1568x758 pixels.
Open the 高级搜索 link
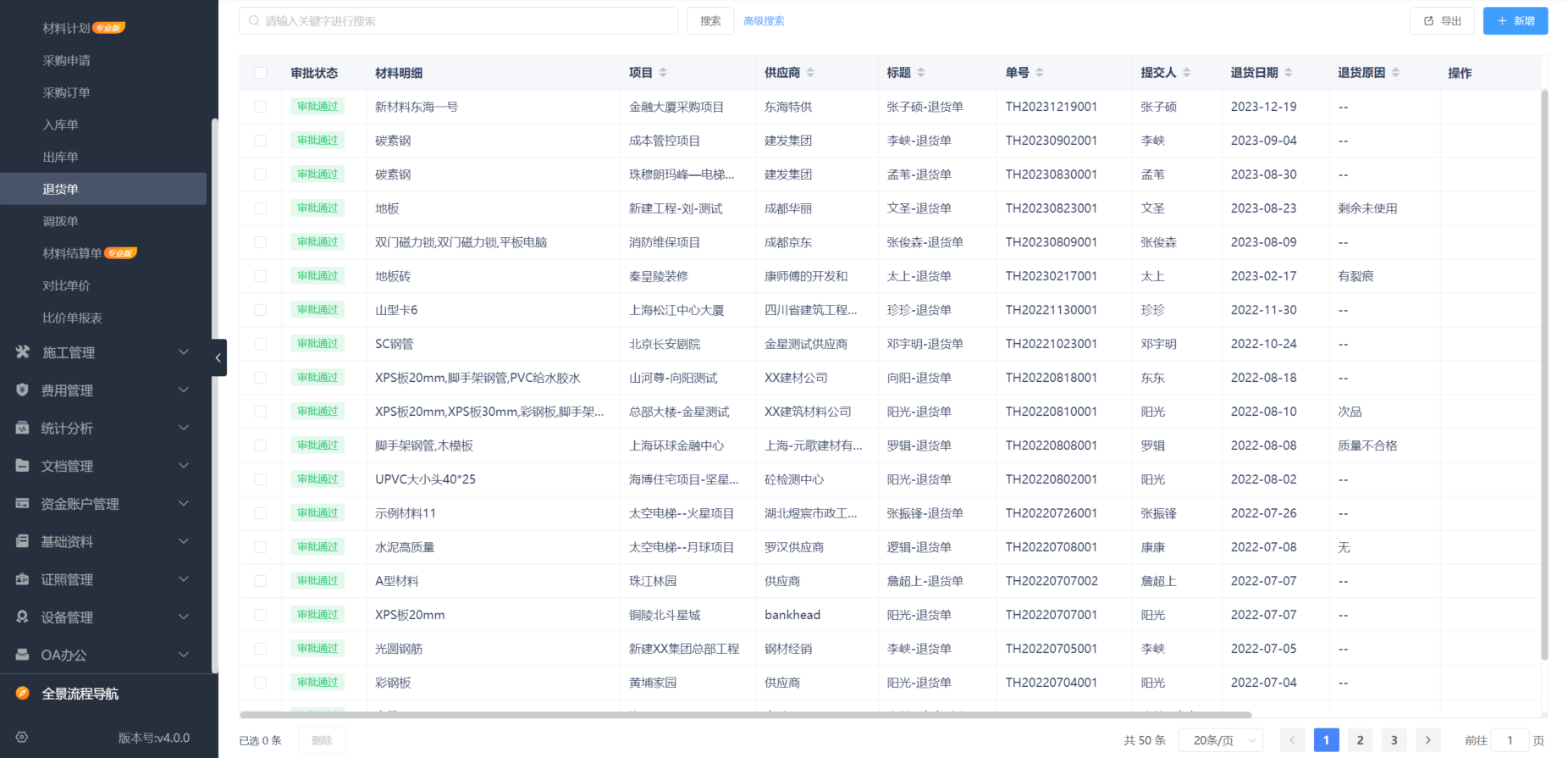(764, 20)
